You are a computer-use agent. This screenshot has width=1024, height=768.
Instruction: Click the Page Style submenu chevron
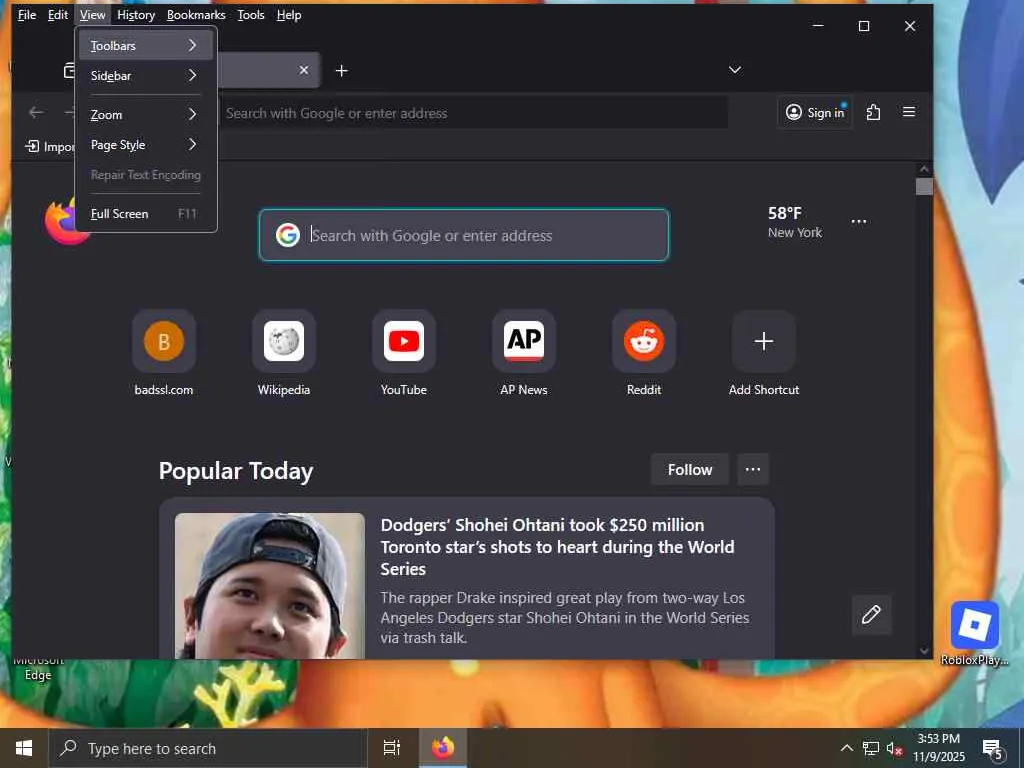click(x=192, y=144)
